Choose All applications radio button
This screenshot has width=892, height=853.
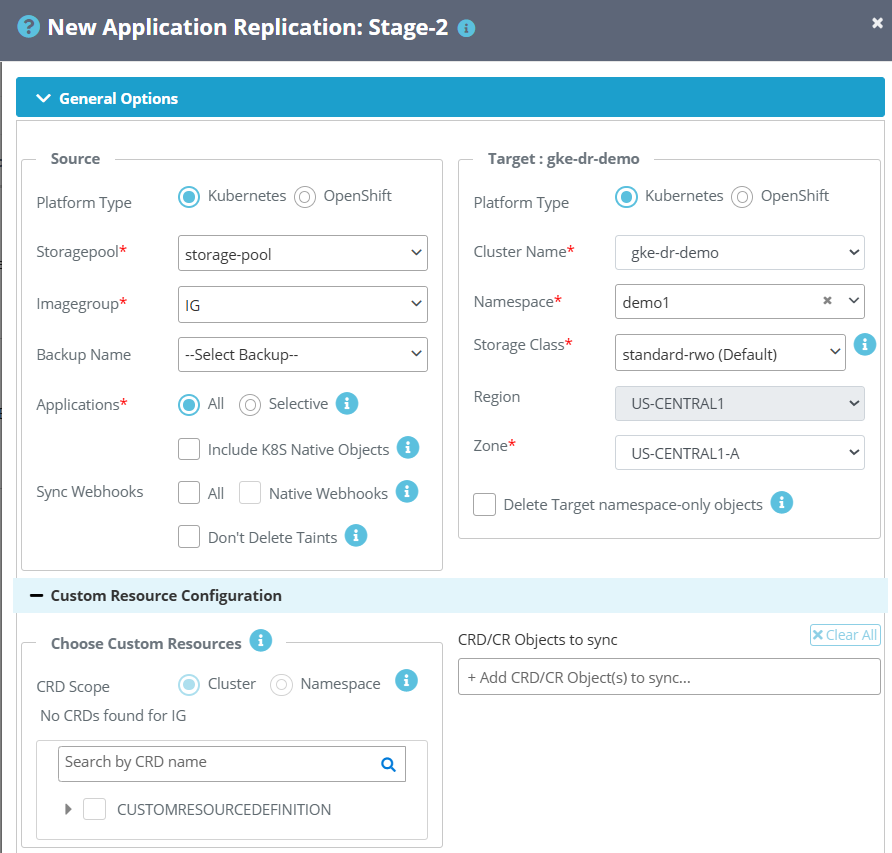pyautogui.click(x=189, y=405)
